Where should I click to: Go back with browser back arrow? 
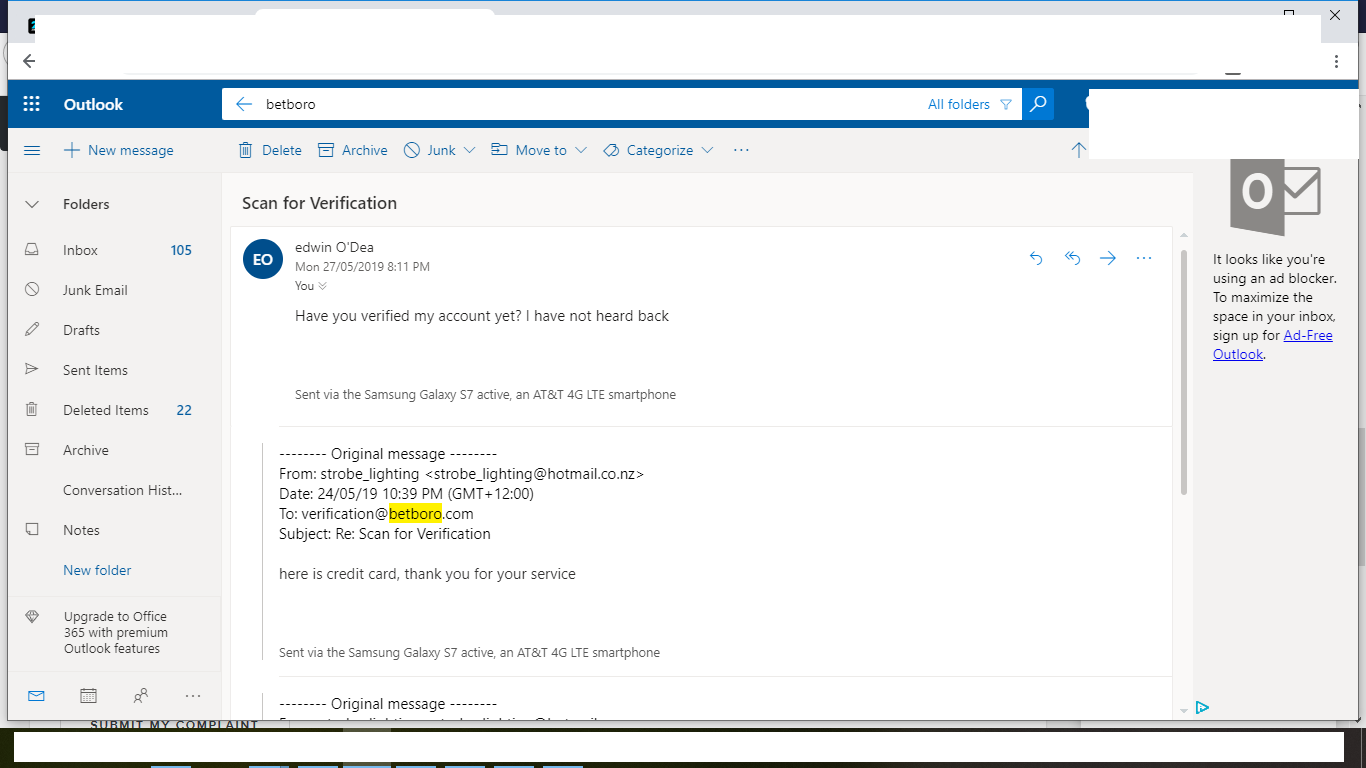point(29,61)
